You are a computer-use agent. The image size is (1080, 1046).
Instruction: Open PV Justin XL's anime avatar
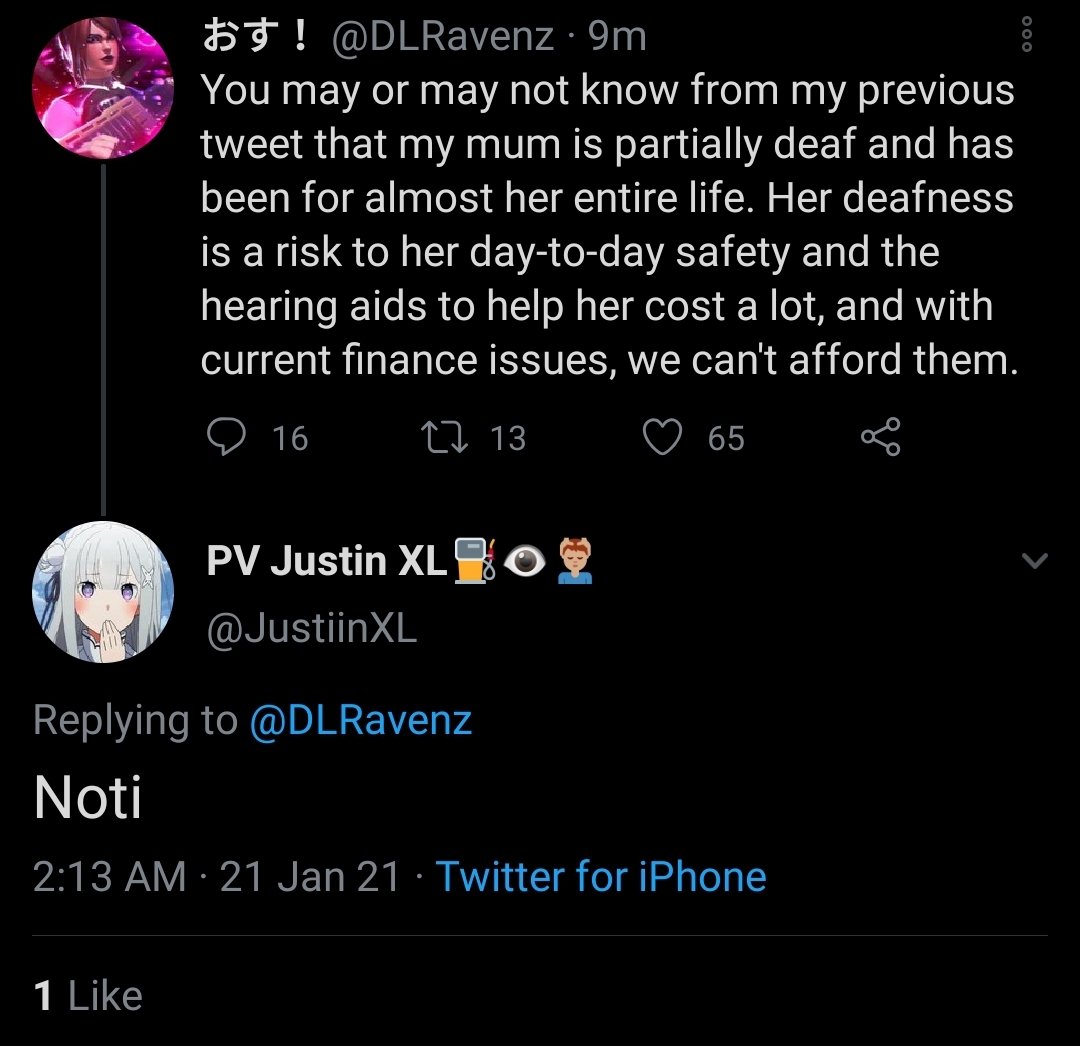coord(103,591)
